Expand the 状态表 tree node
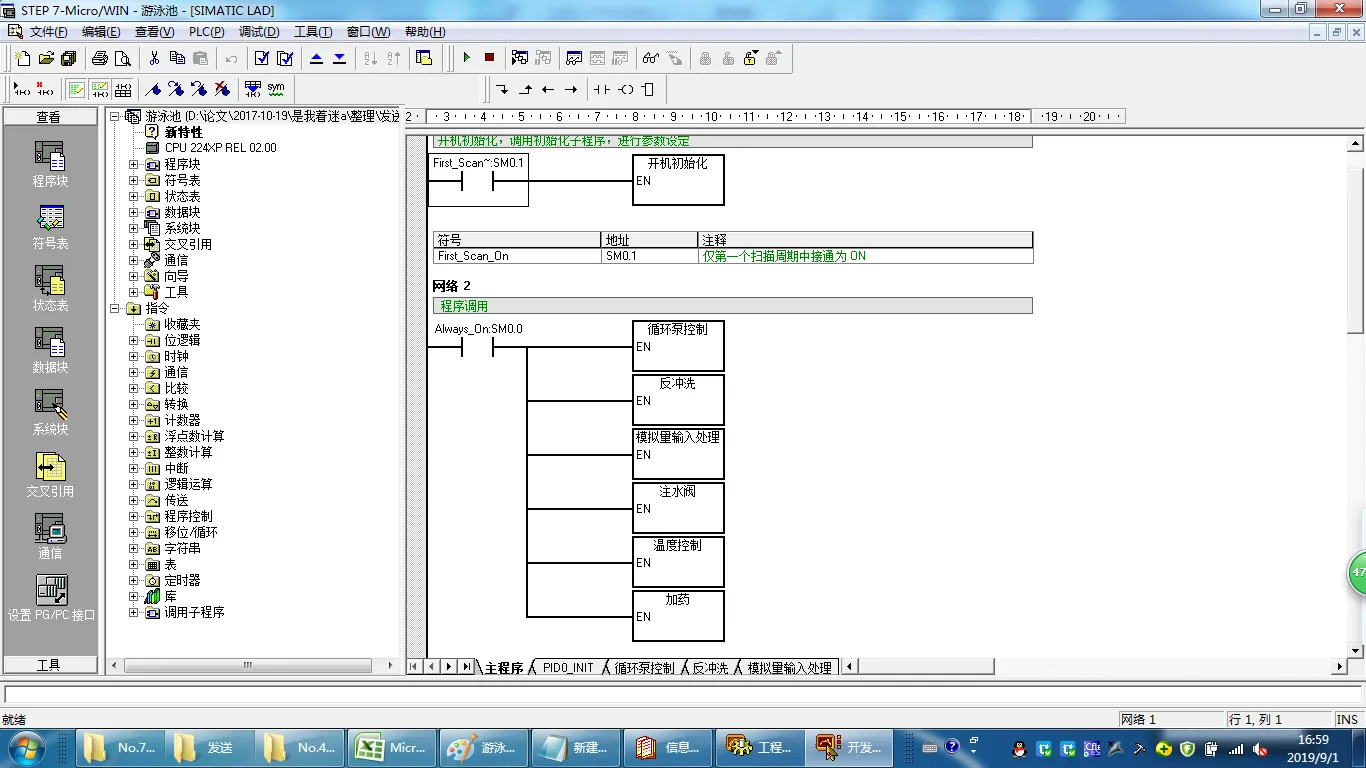Image resolution: width=1366 pixels, height=768 pixels. click(x=133, y=196)
